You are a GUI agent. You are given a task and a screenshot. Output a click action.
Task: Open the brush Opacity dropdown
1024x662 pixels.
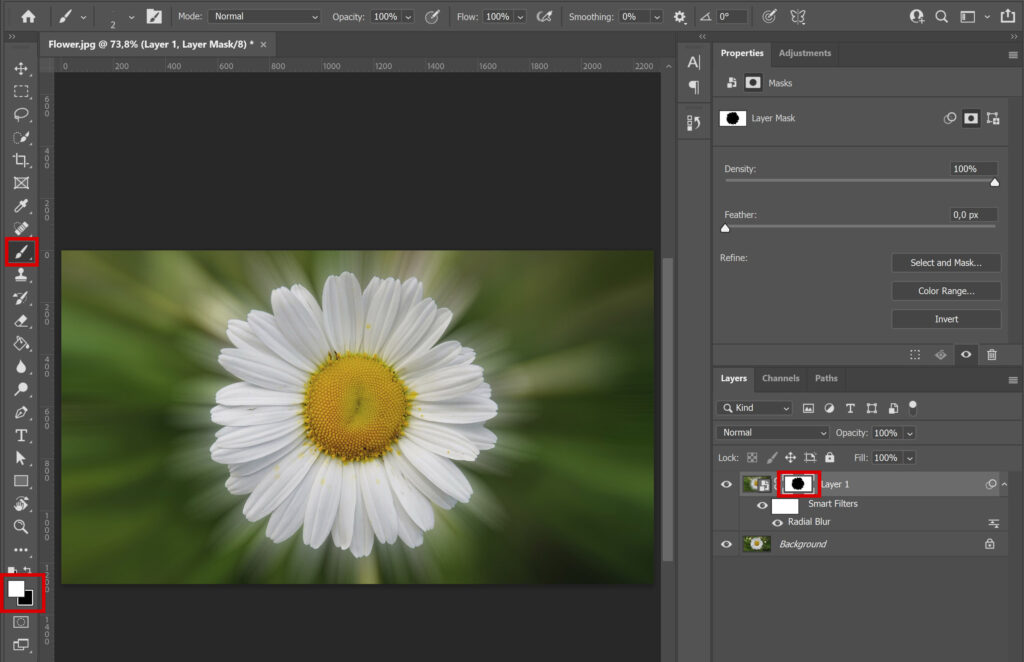[408, 17]
